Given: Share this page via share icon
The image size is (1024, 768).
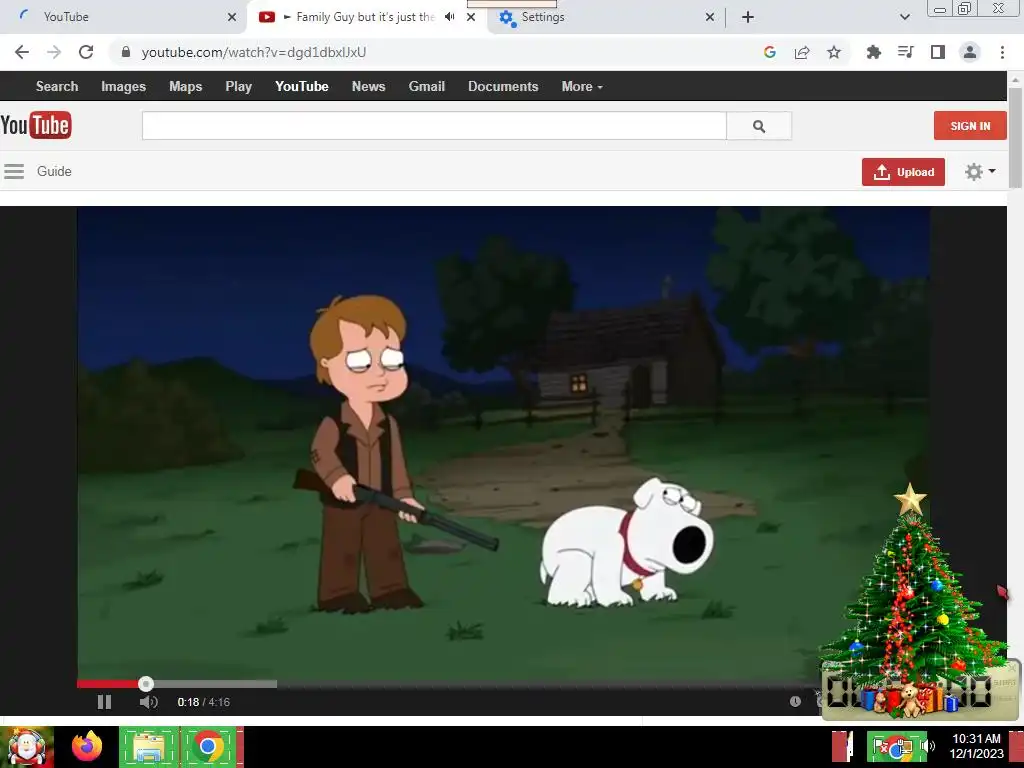Looking at the screenshot, I should point(802,52).
